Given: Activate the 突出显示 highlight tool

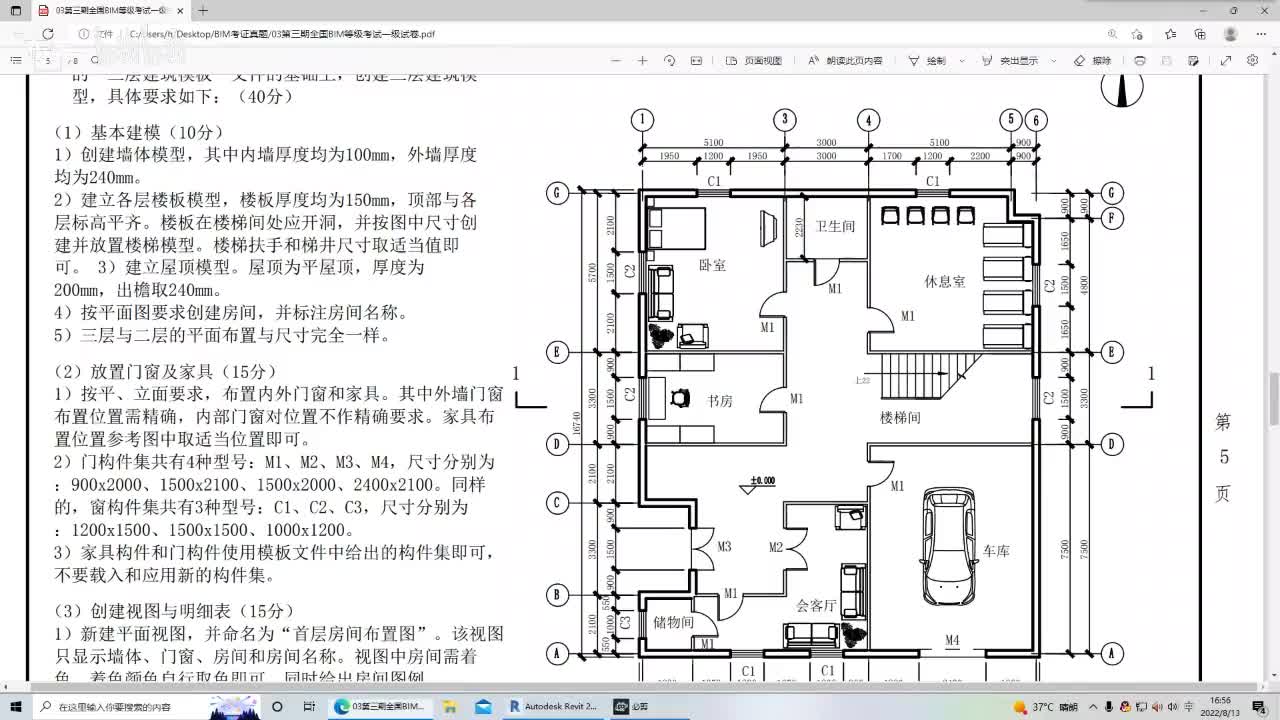Looking at the screenshot, I should coord(1010,60).
